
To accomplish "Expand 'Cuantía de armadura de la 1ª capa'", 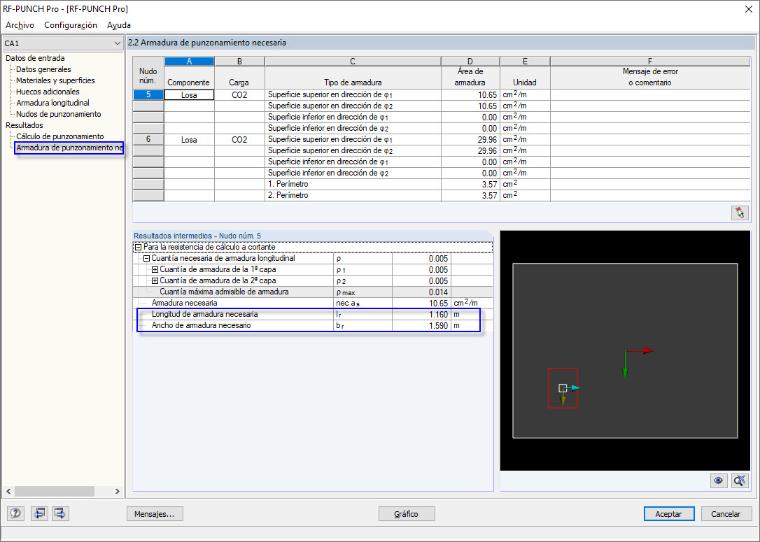I will tap(155, 270).
